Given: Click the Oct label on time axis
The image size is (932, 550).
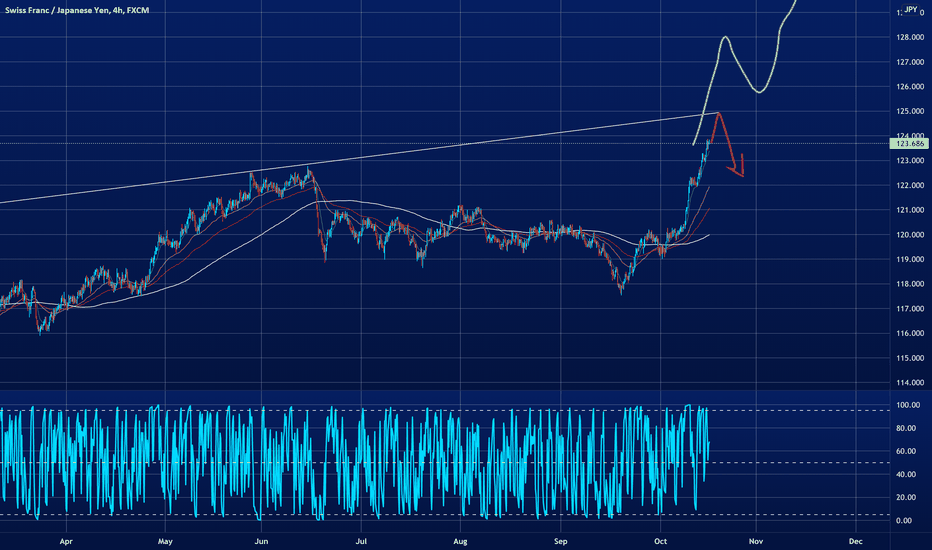Looking at the screenshot, I should point(660,541).
